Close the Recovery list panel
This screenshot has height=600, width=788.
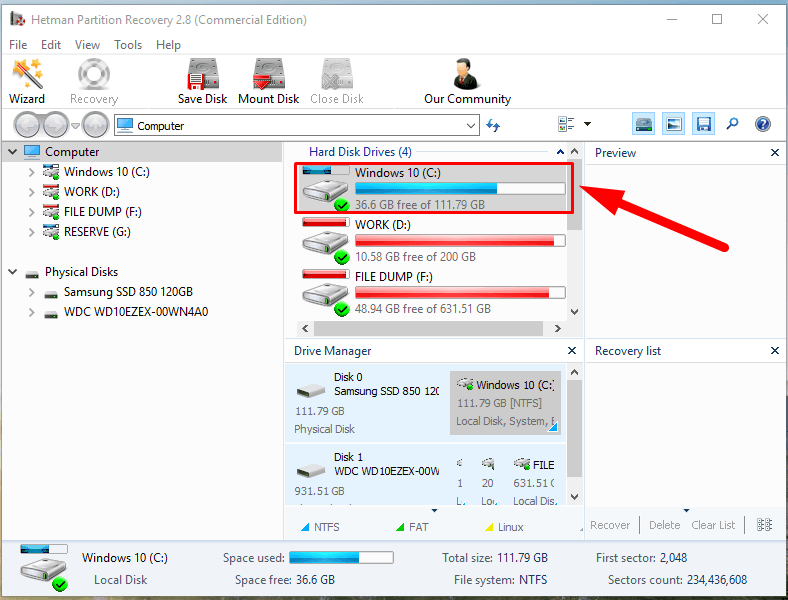click(x=775, y=350)
